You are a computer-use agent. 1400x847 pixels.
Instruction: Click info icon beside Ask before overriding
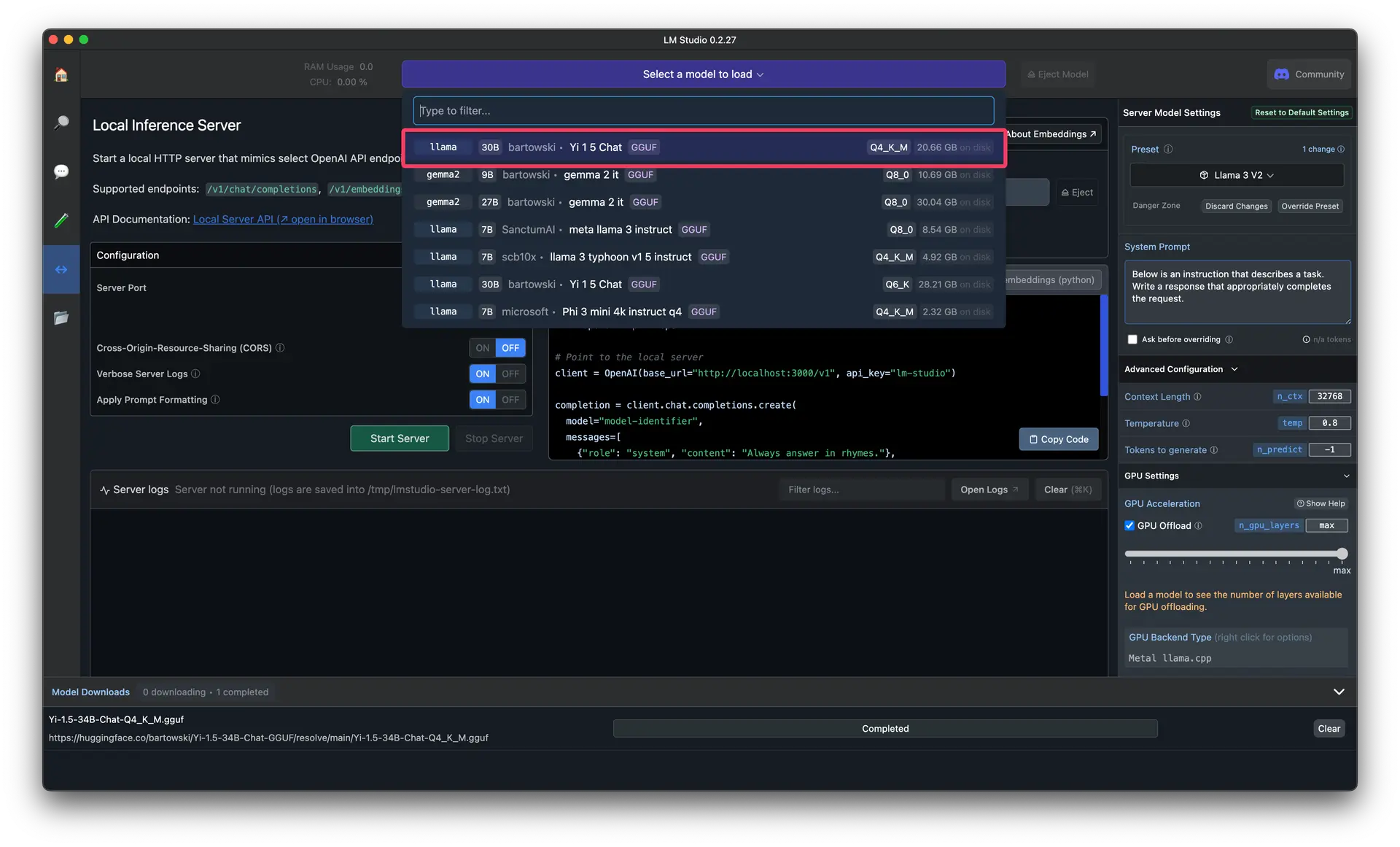(1229, 340)
